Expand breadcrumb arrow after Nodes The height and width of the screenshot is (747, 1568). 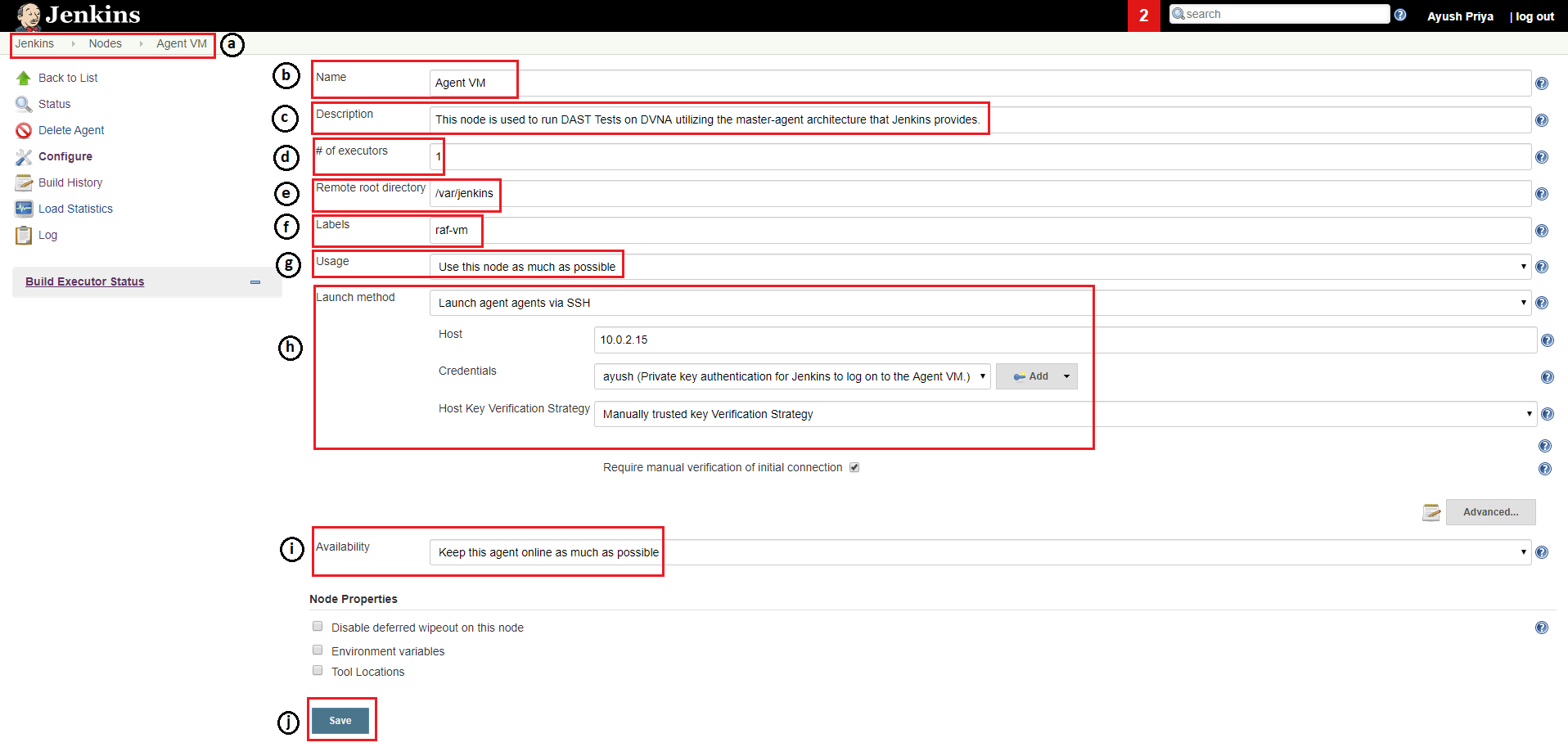(x=141, y=43)
